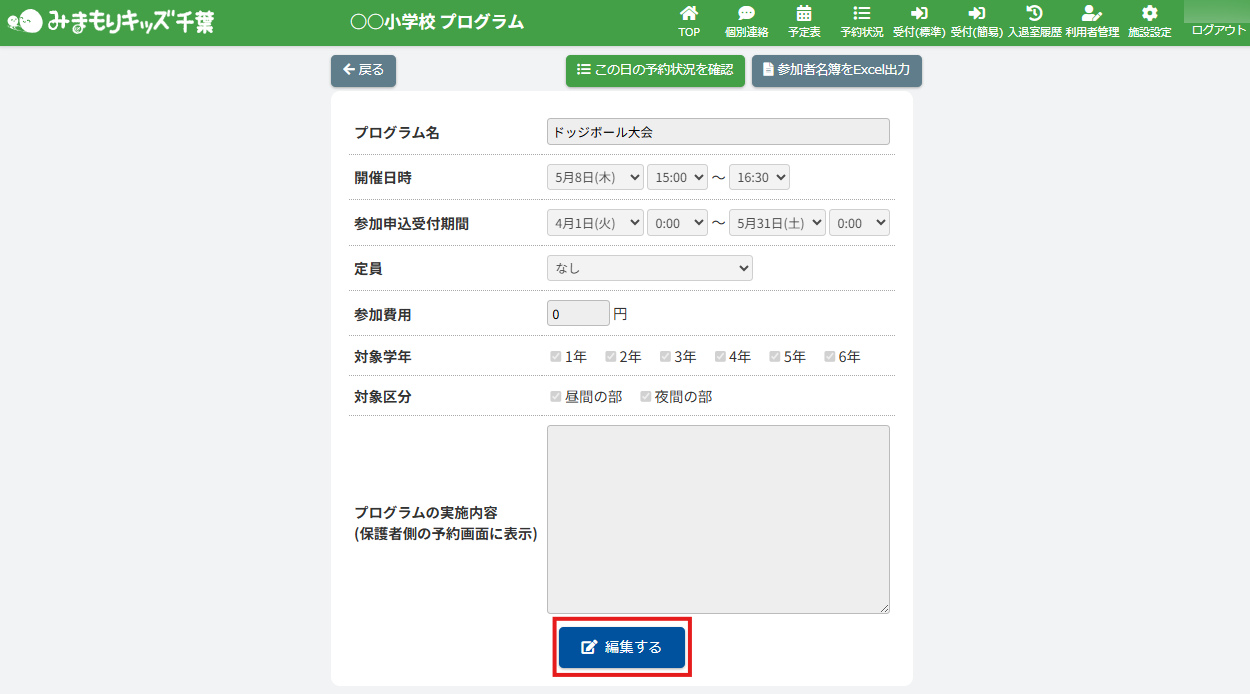Toggle the 6年 grade checkbox
Image resolution: width=1250 pixels, height=694 pixels.
pyautogui.click(x=830, y=356)
